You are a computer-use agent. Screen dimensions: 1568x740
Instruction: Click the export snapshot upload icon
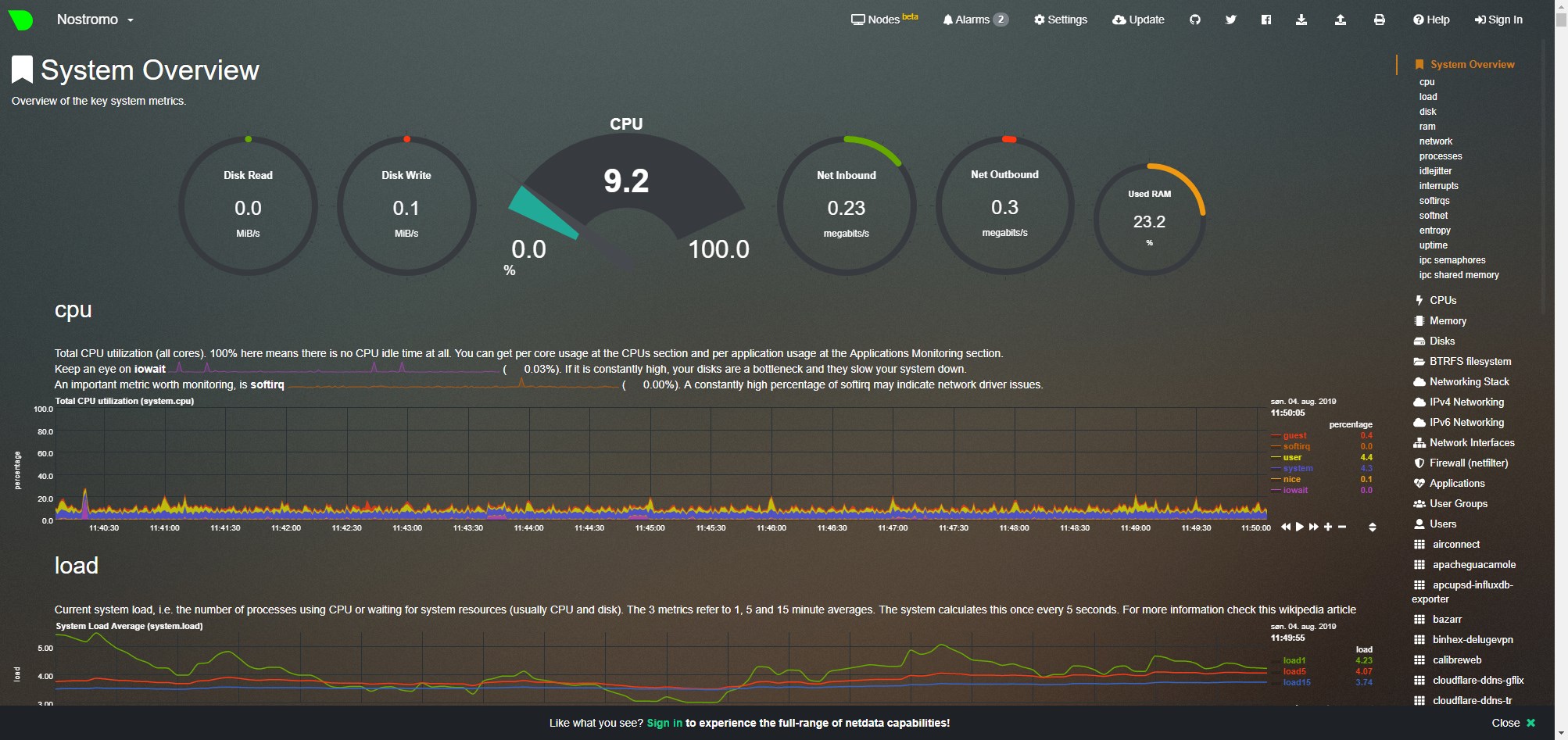tap(1340, 20)
